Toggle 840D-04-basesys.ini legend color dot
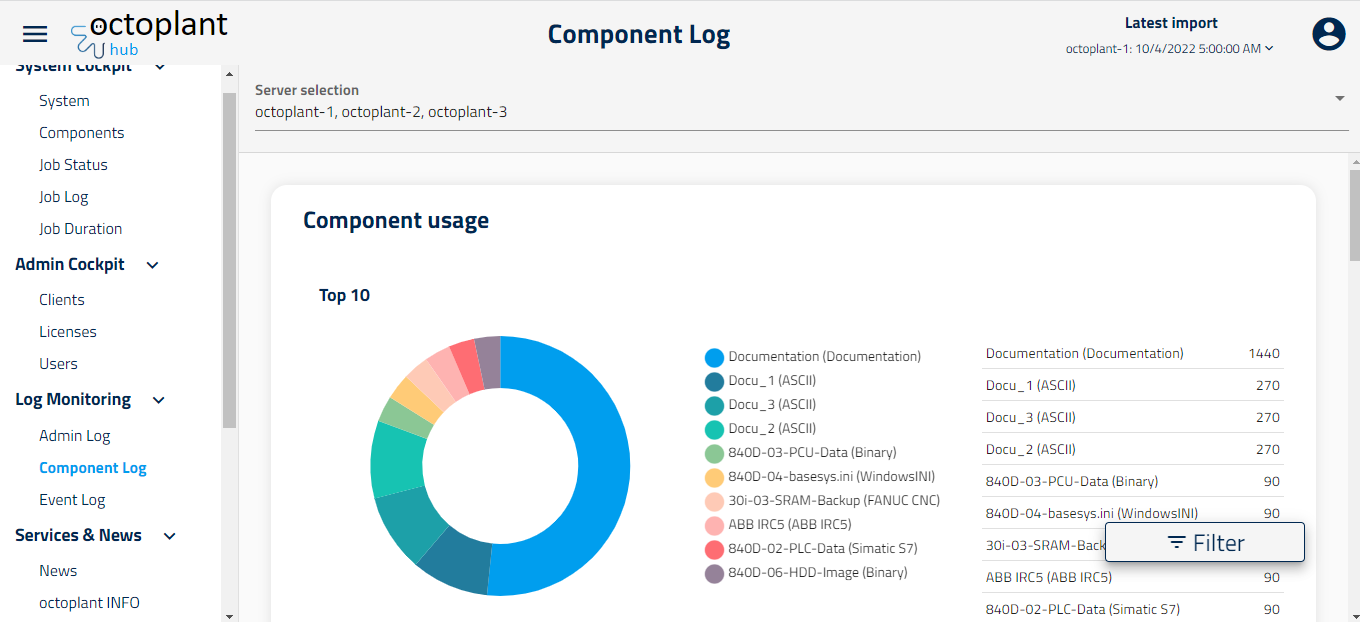This screenshot has height=622, width=1360. click(714, 477)
